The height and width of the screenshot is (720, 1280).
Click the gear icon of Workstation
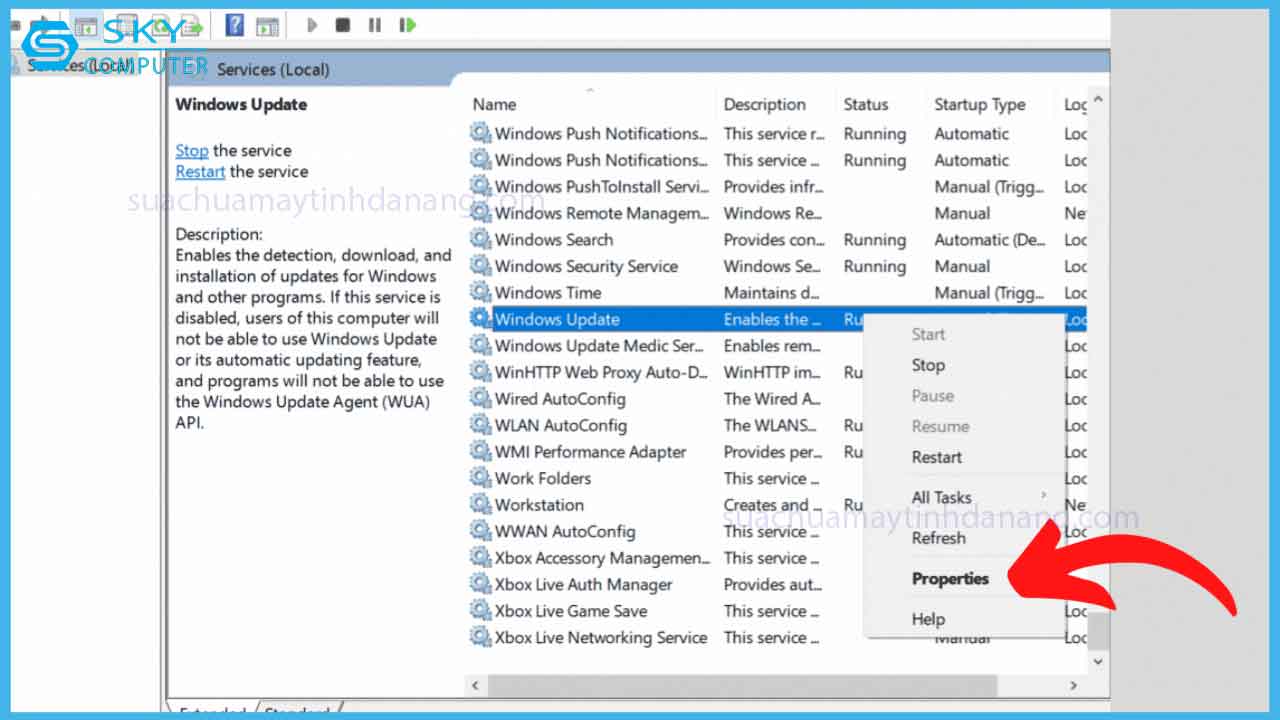[x=481, y=505]
